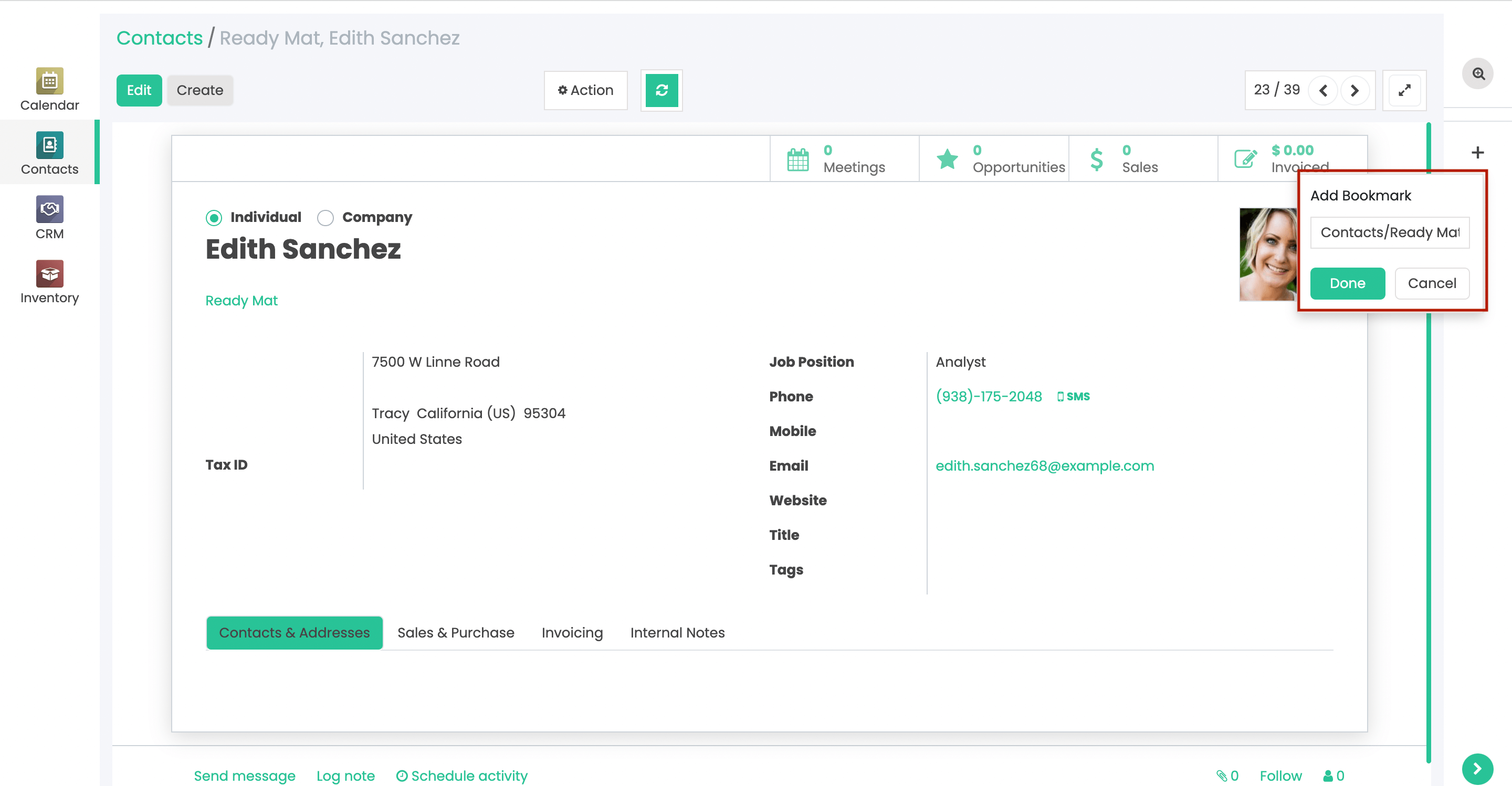The width and height of the screenshot is (1512, 786).
Task: Click Done in Add Bookmark popup
Action: click(x=1347, y=283)
